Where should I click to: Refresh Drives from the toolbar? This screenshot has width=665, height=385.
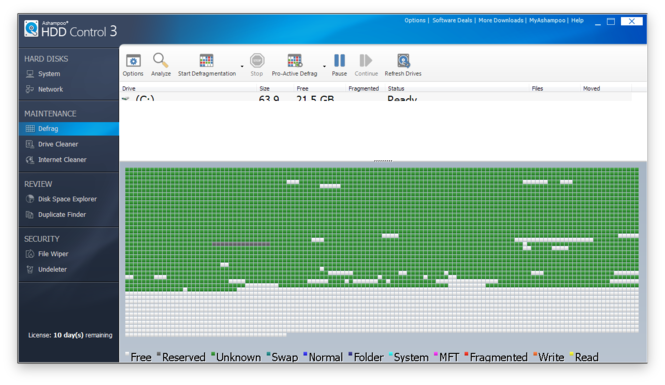pyautogui.click(x=403, y=65)
